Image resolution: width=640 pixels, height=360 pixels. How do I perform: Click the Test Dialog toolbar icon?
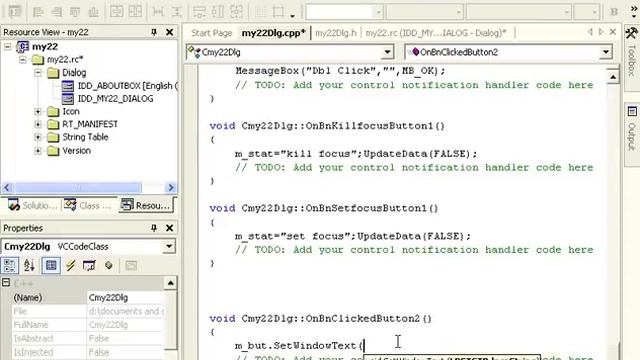tap(15, 11)
